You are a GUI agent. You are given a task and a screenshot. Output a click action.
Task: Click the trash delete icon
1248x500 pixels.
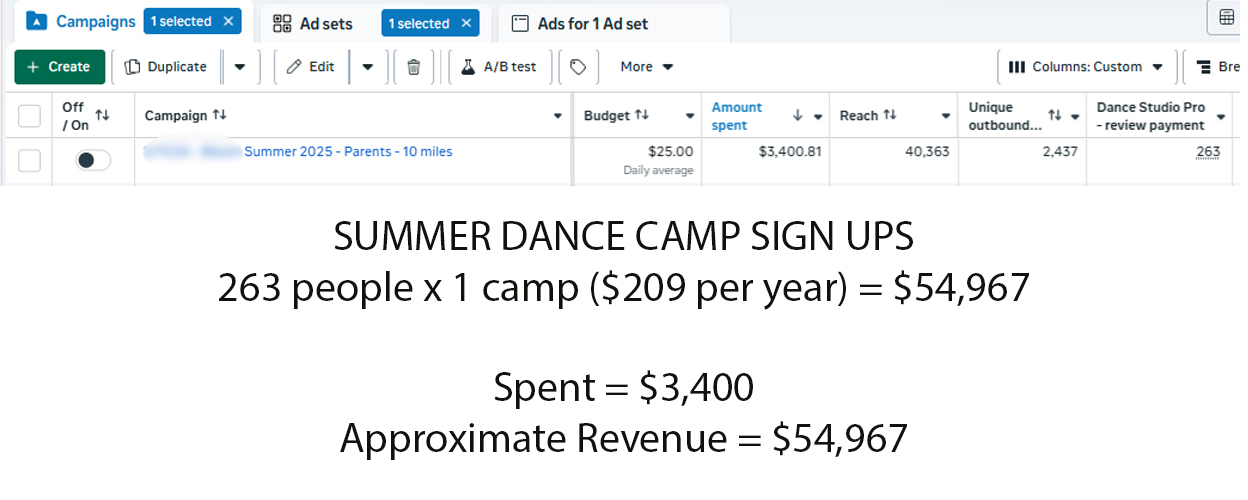click(414, 67)
